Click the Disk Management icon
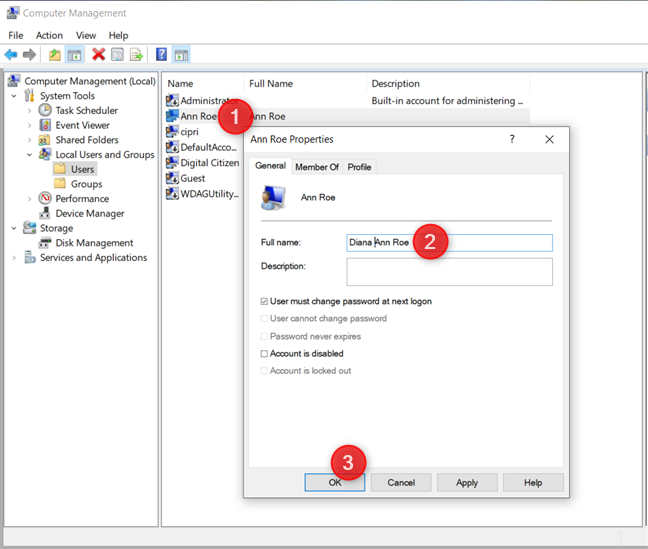648x549 pixels. 45,243
